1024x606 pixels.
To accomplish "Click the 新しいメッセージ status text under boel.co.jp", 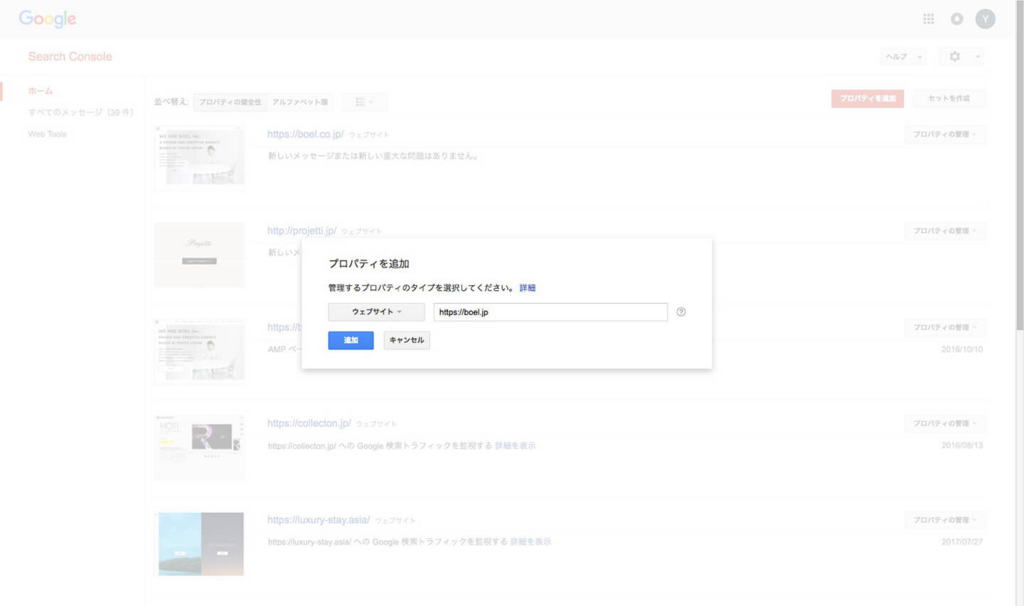I will tap(373, 156).
